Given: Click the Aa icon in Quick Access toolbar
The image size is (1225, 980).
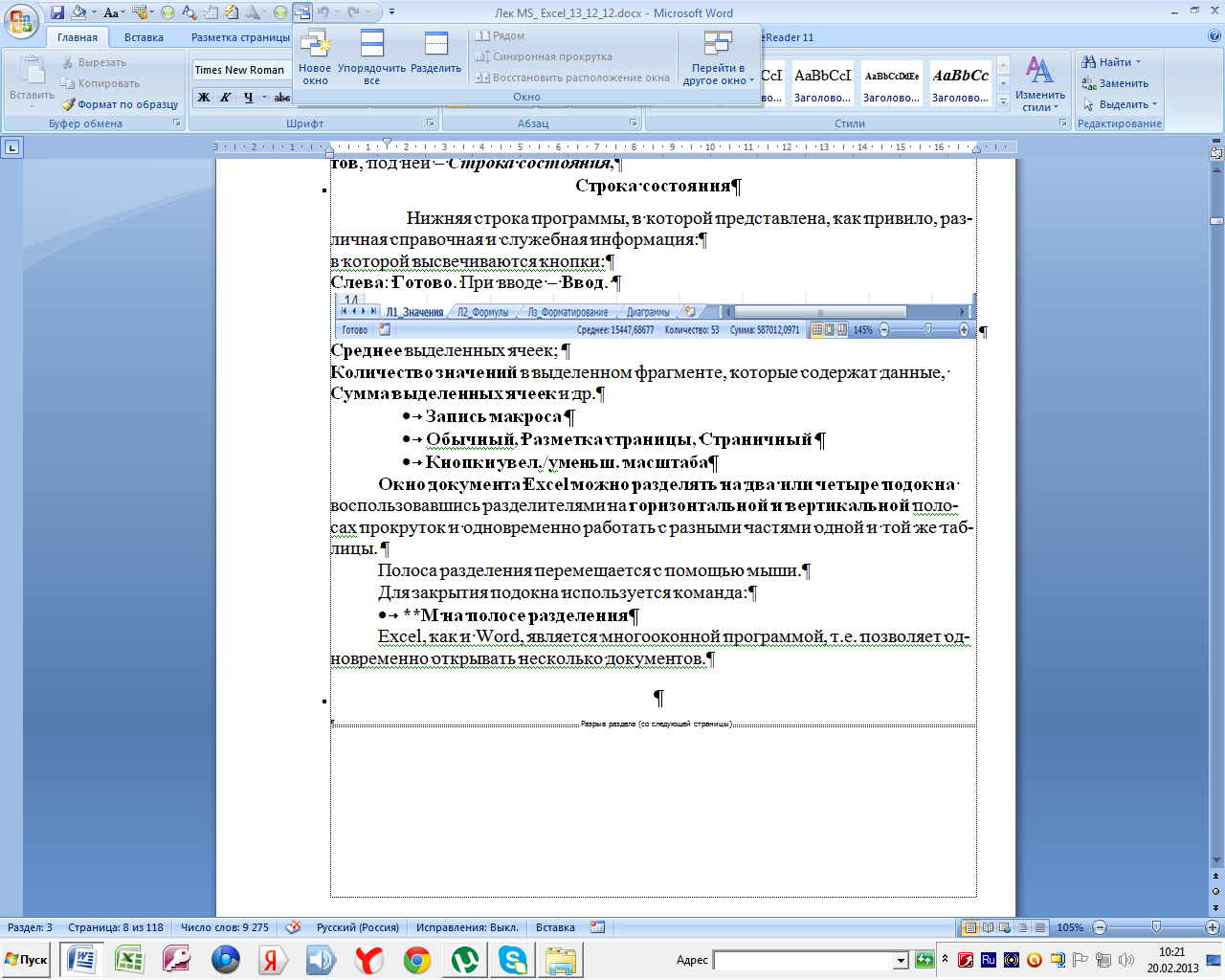Looking at the screenshot, I should pos(111,12).
